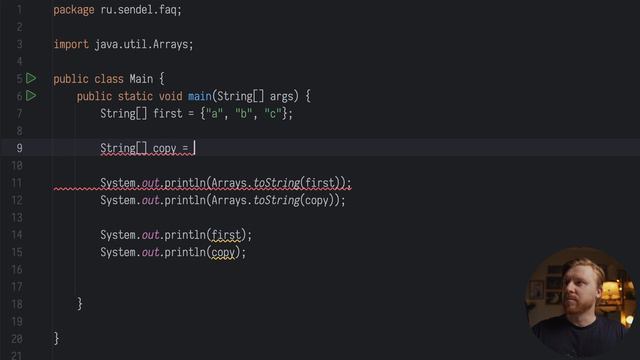Image resolution: width=640 pixels, height=360 pixels.
Task: Place cursor on the package ru.sendel.faq line
Action: click(118, 10)
